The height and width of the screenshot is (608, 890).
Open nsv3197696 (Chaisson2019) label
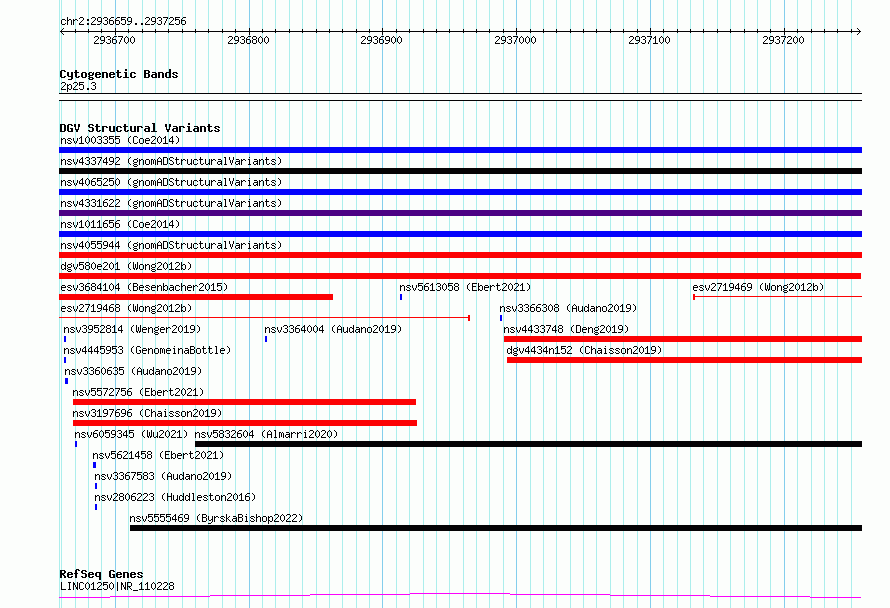pos(147,413)
